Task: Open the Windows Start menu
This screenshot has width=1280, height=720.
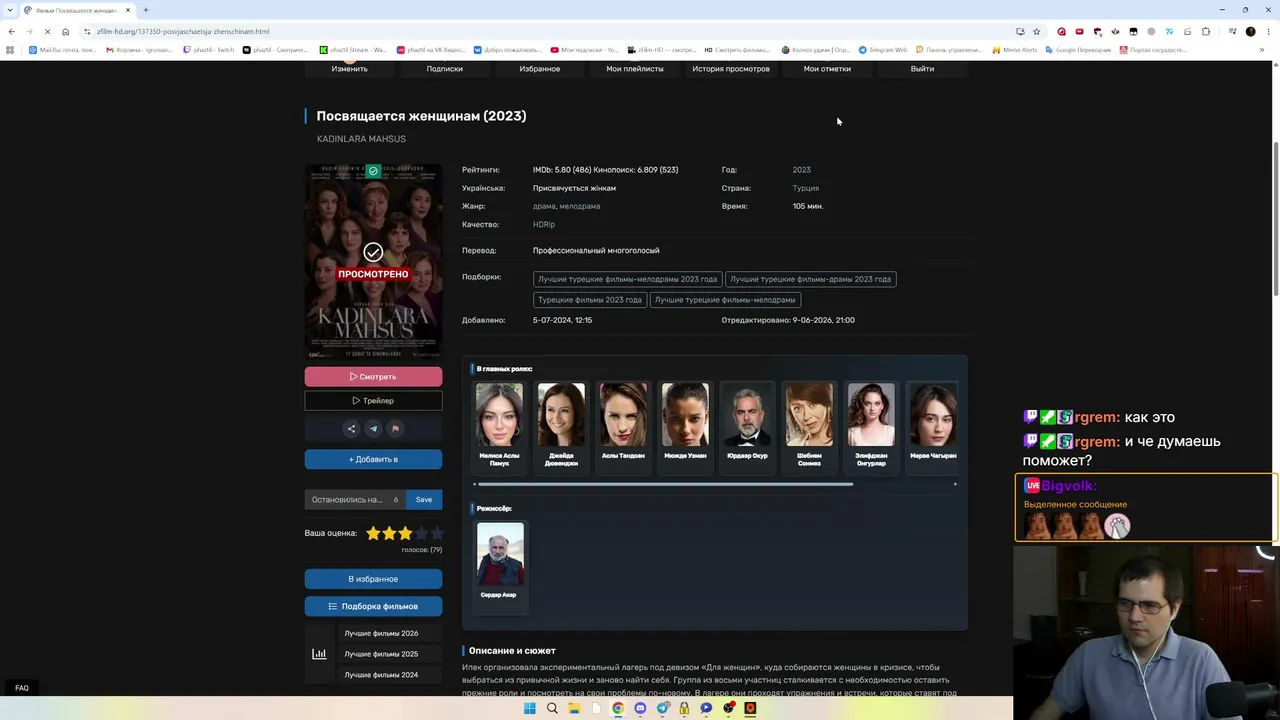Action: point(530,708)
